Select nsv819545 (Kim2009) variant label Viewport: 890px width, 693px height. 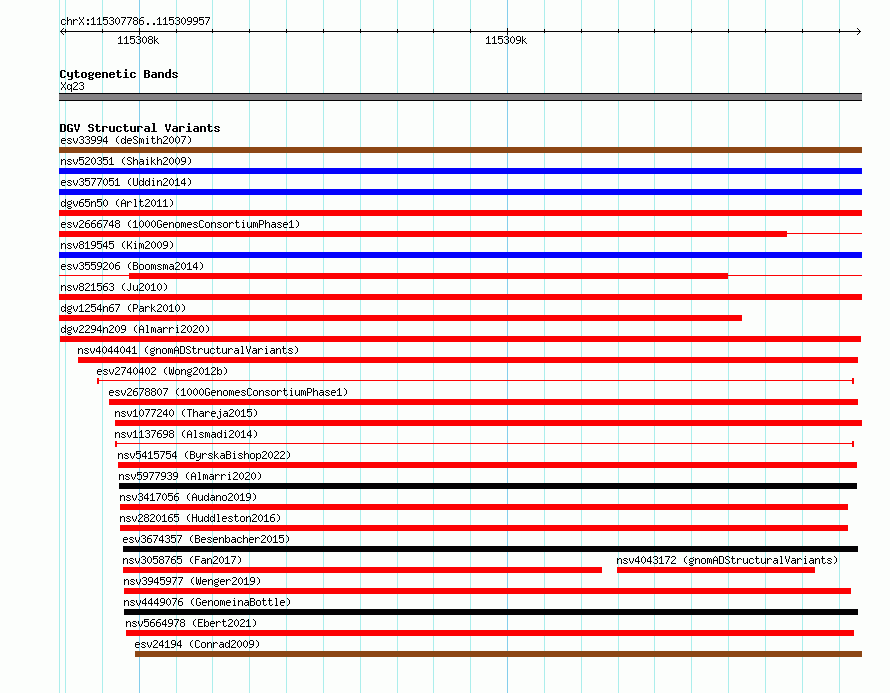117,245
